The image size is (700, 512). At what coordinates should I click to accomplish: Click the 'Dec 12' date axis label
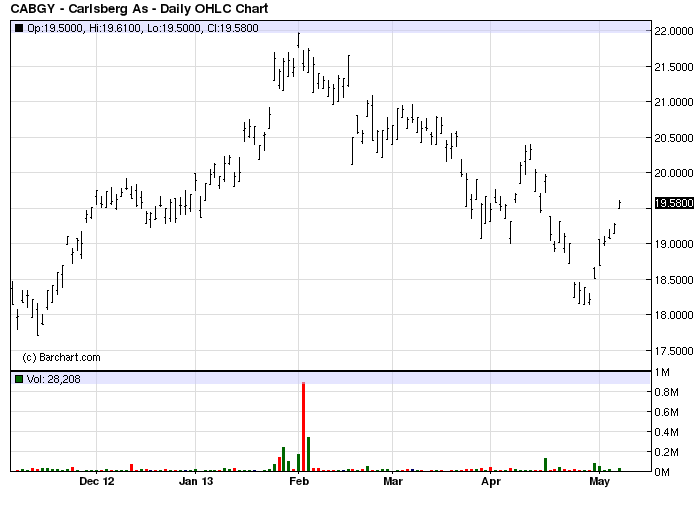click(x=96, y=481)
